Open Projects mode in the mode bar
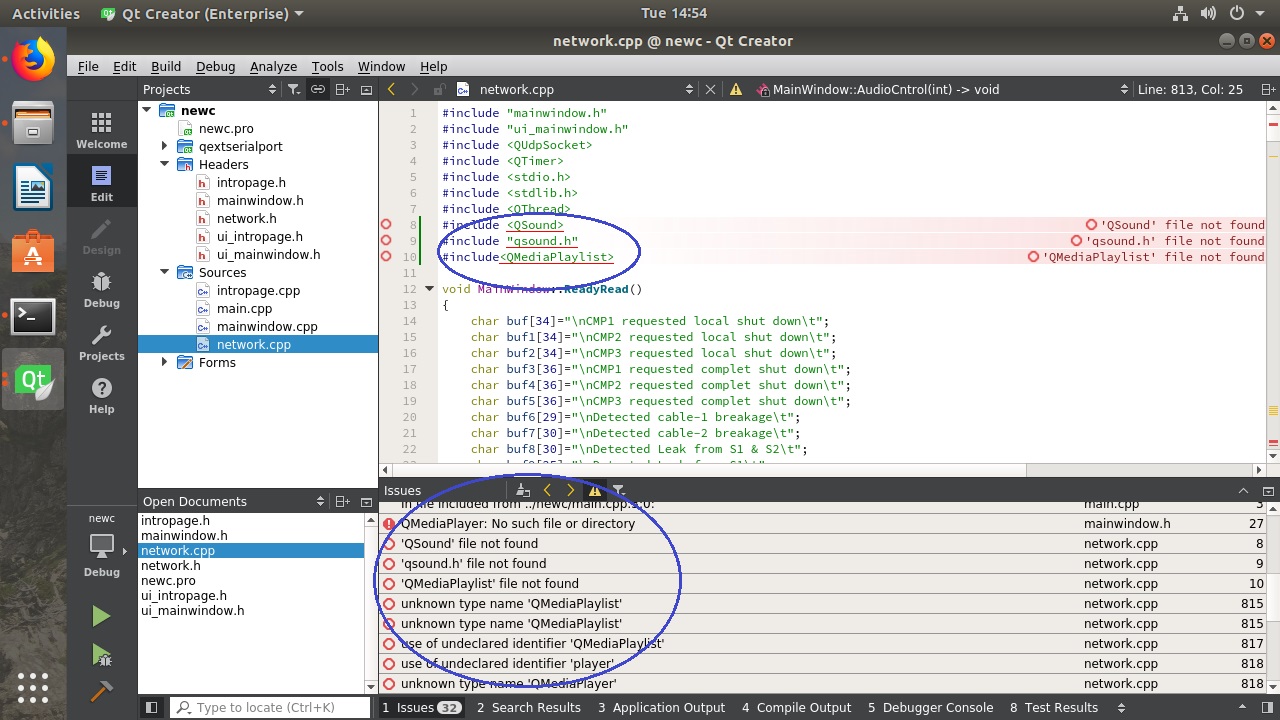Viewport: 1280px width, 720px height. [101, 342]
